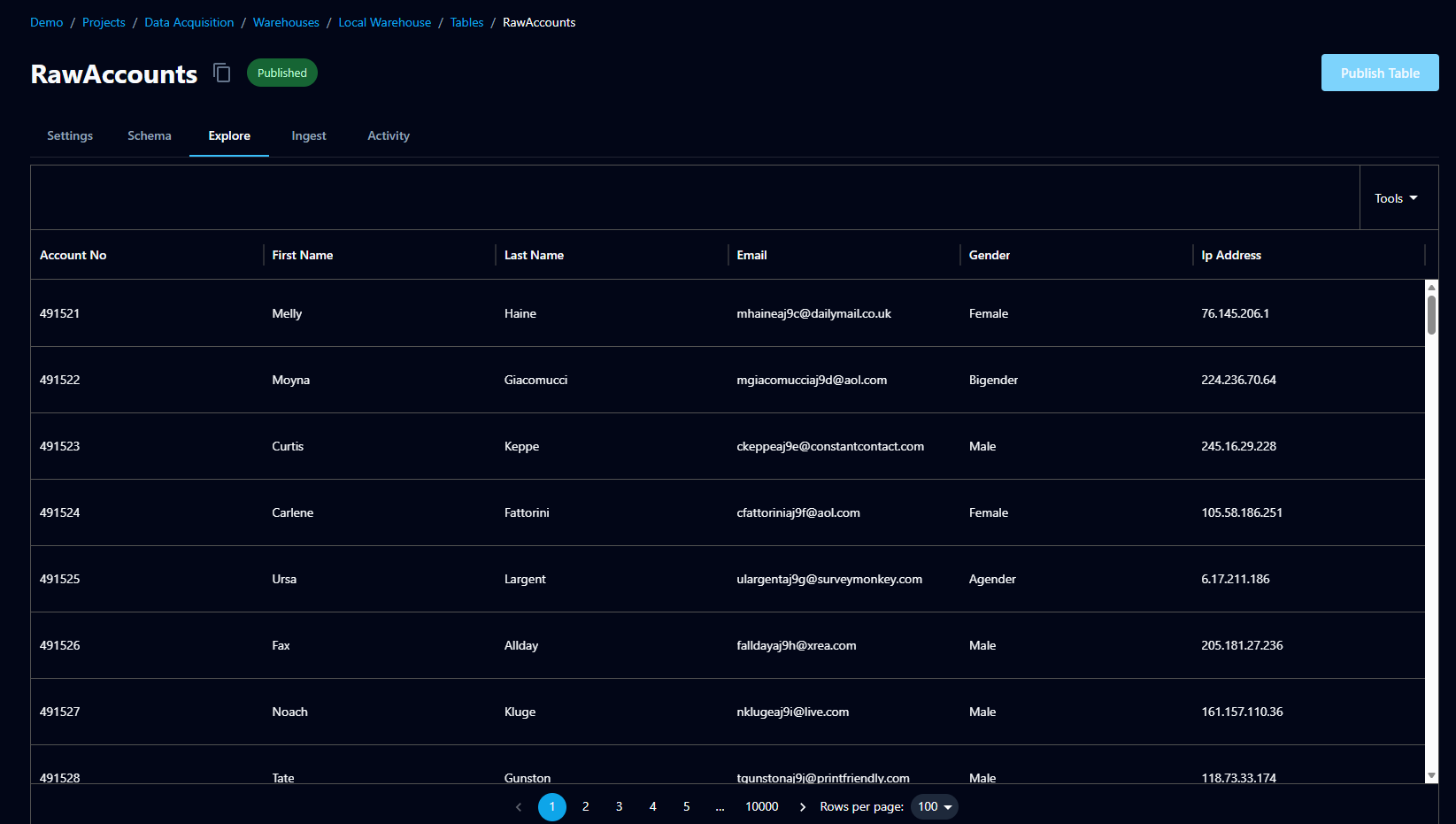Switch to the Settings tab
The width and height of the screenshot is (1456, 824).
click(70, 135)
